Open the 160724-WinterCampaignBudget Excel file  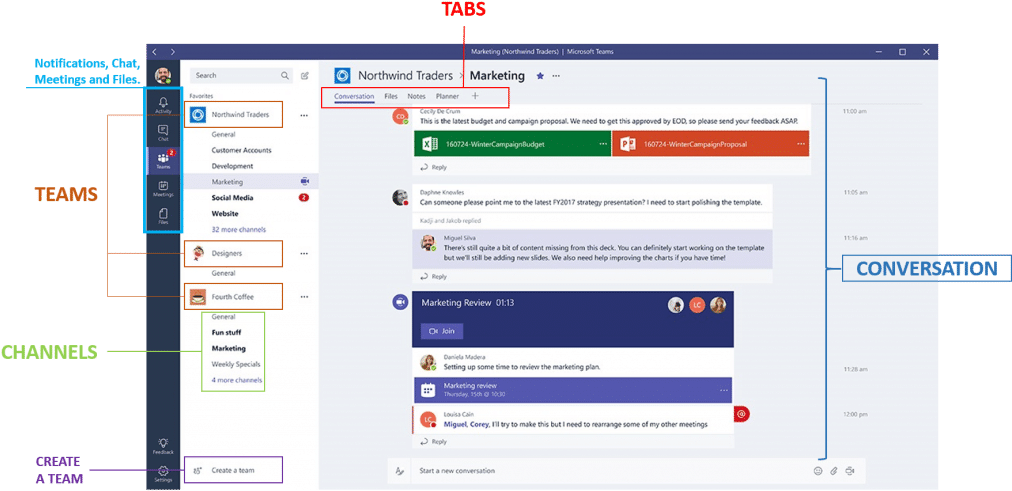(512, 145)
